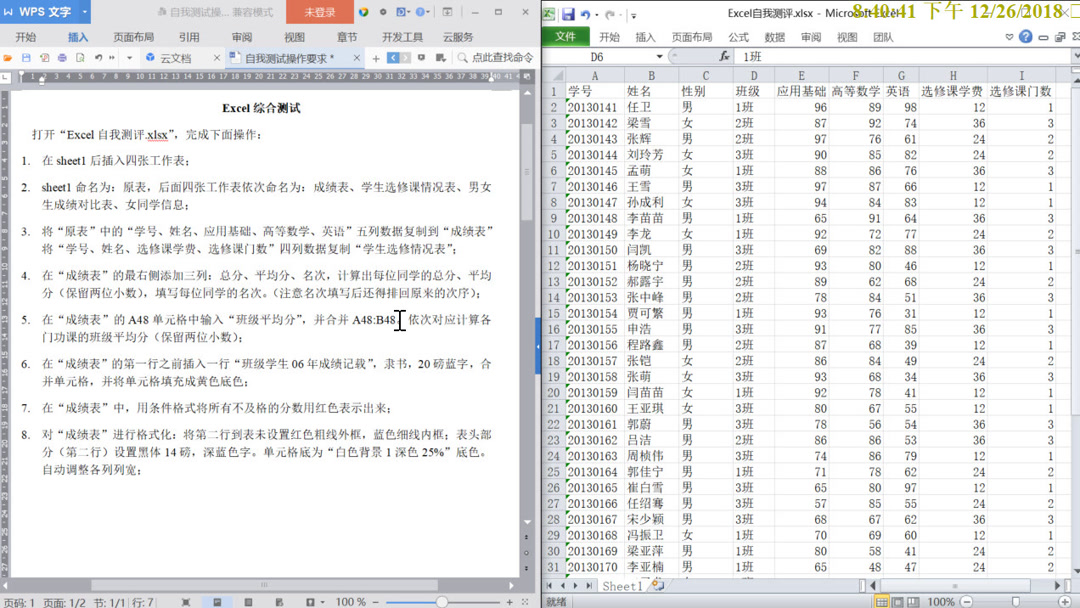The image size is (1080, 608).
Task: Click the Save icon in Excel quick access toolbar
Action: (569, 15)
